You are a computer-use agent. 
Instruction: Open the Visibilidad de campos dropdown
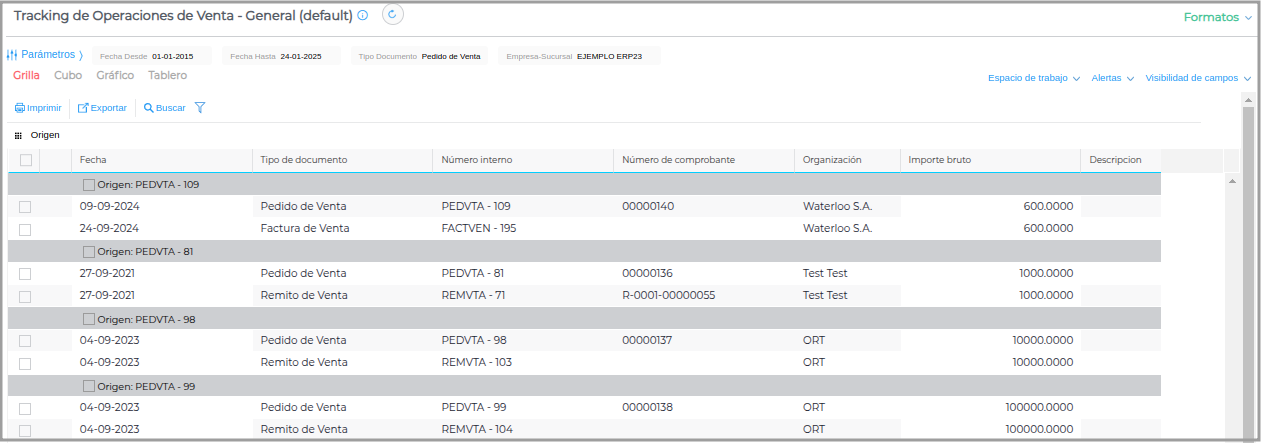pos(1198,78)
